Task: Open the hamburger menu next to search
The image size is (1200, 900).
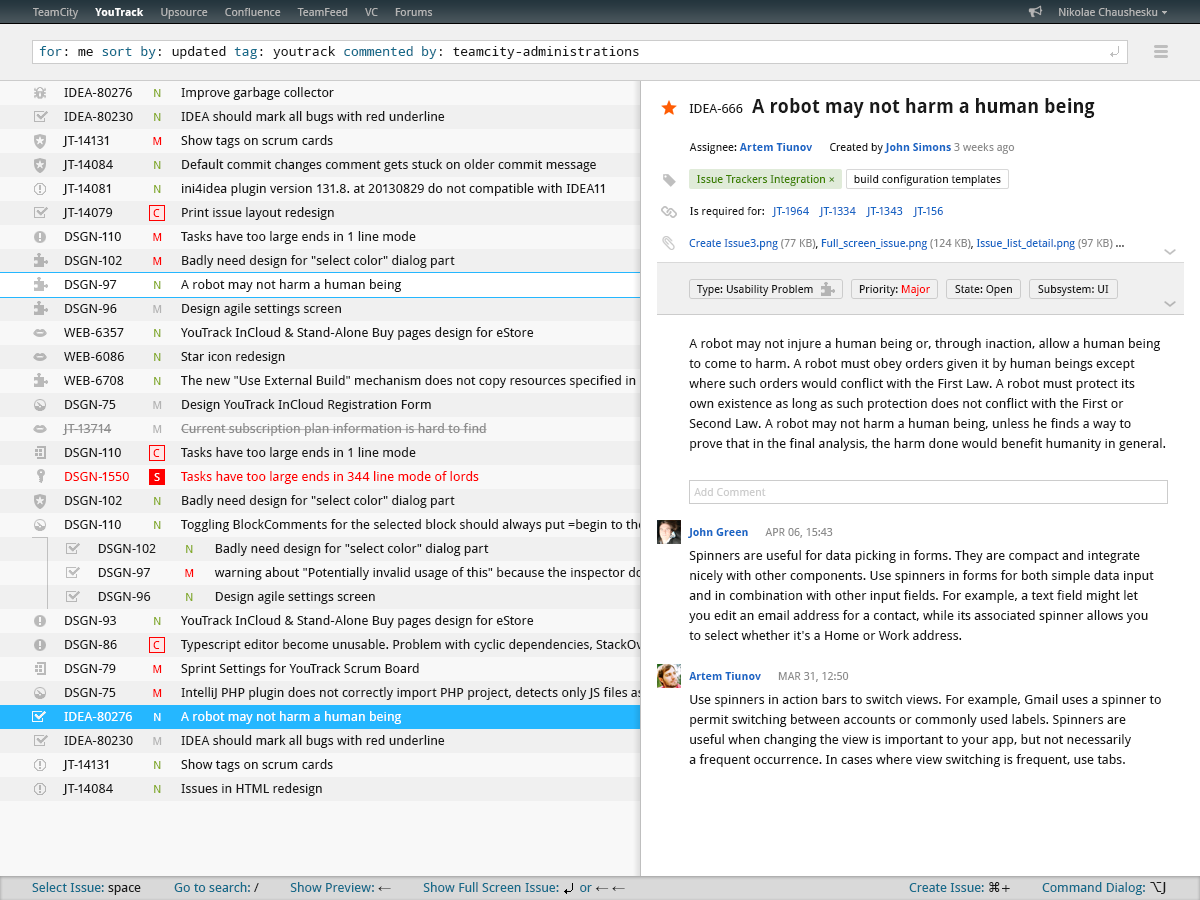Action: [1161, 52]
